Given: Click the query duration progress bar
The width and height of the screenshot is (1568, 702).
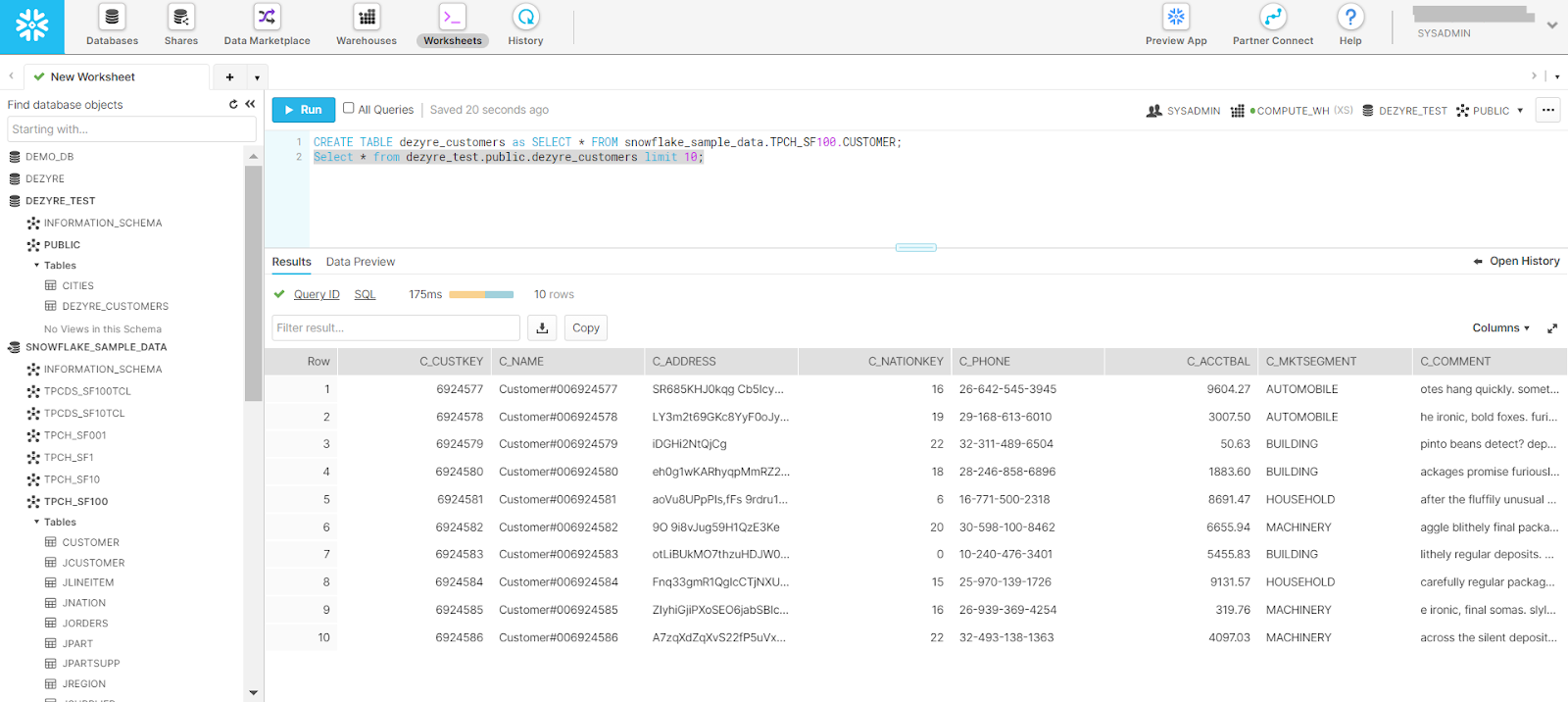Looking at the screenshot, I should coord(481,294).
